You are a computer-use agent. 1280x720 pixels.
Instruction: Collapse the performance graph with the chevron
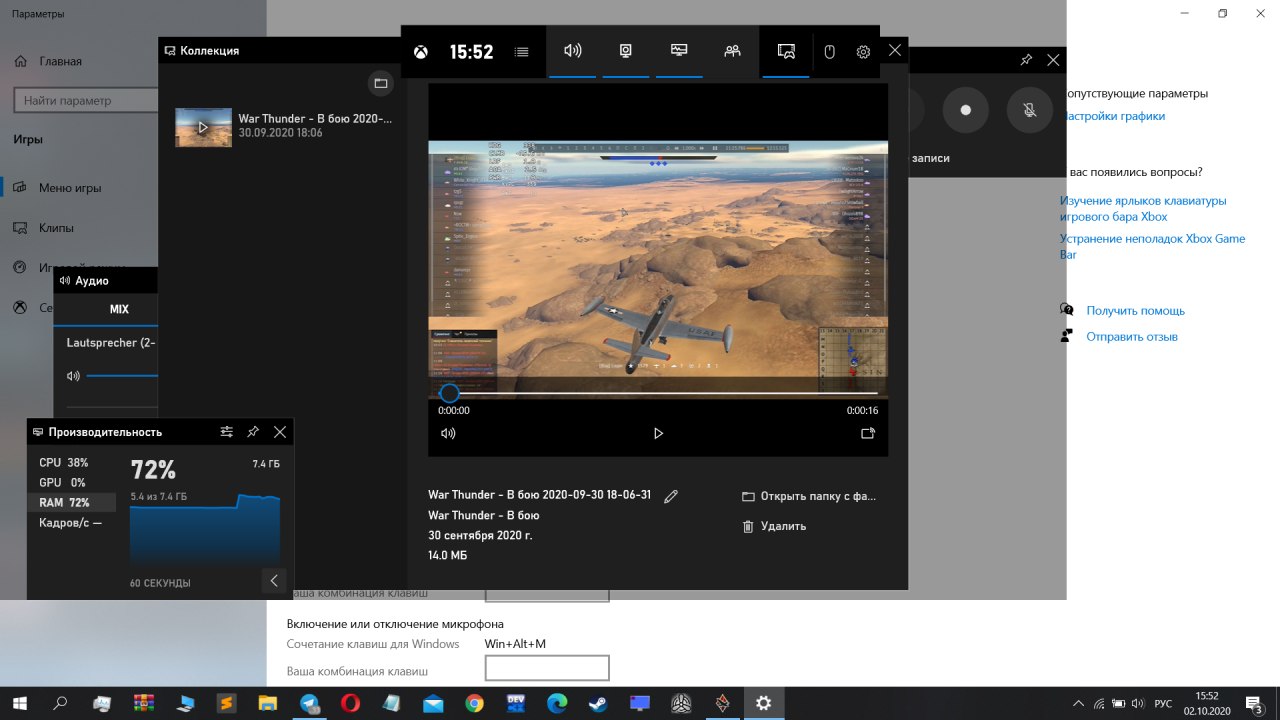tap(274, 581)
